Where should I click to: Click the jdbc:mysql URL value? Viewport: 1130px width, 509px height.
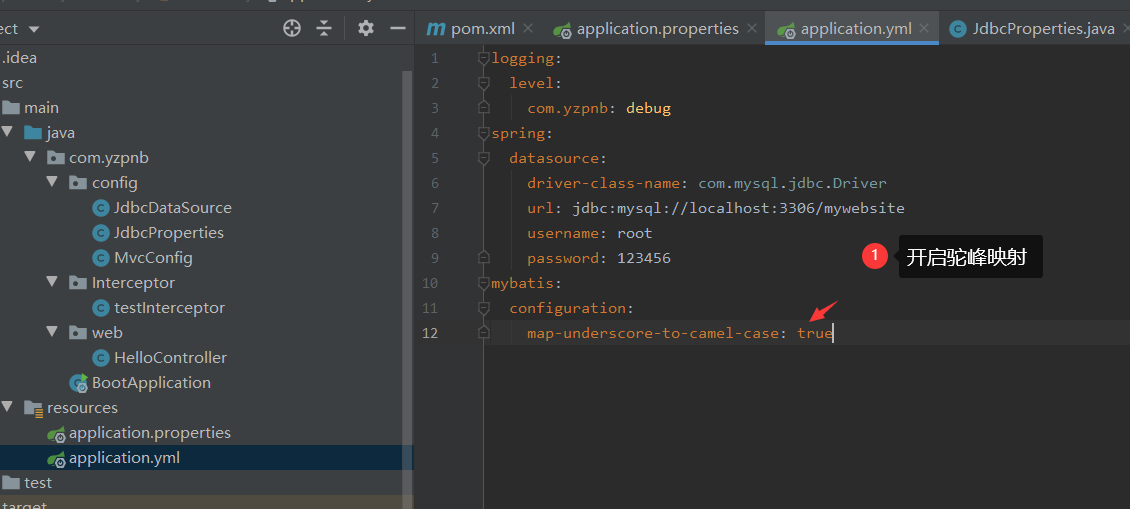pos(739,208)
